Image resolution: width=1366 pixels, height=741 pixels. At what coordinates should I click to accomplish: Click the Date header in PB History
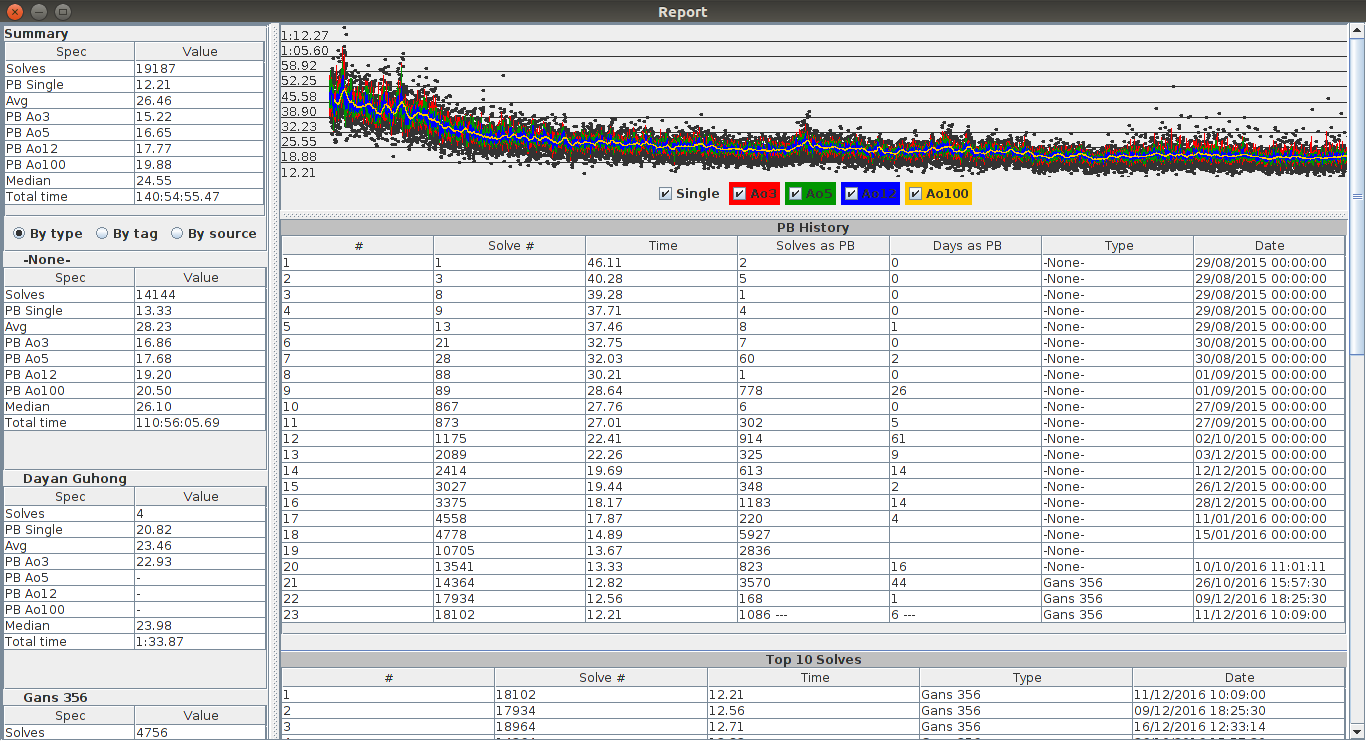click(x=1269, y=245)
